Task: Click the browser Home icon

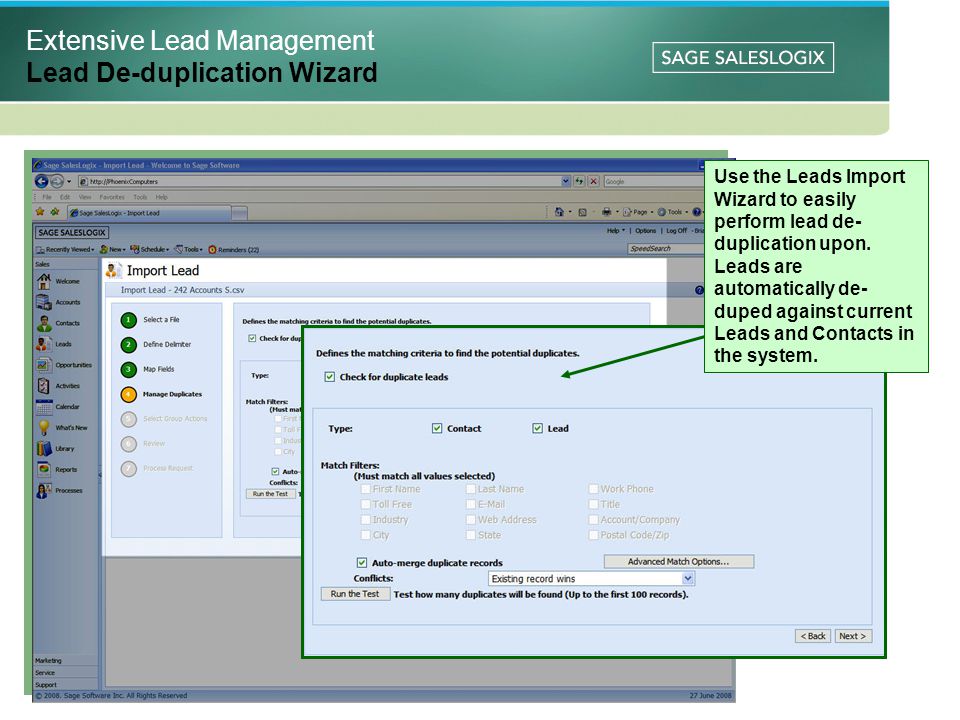Action: [x=559, y=212]
